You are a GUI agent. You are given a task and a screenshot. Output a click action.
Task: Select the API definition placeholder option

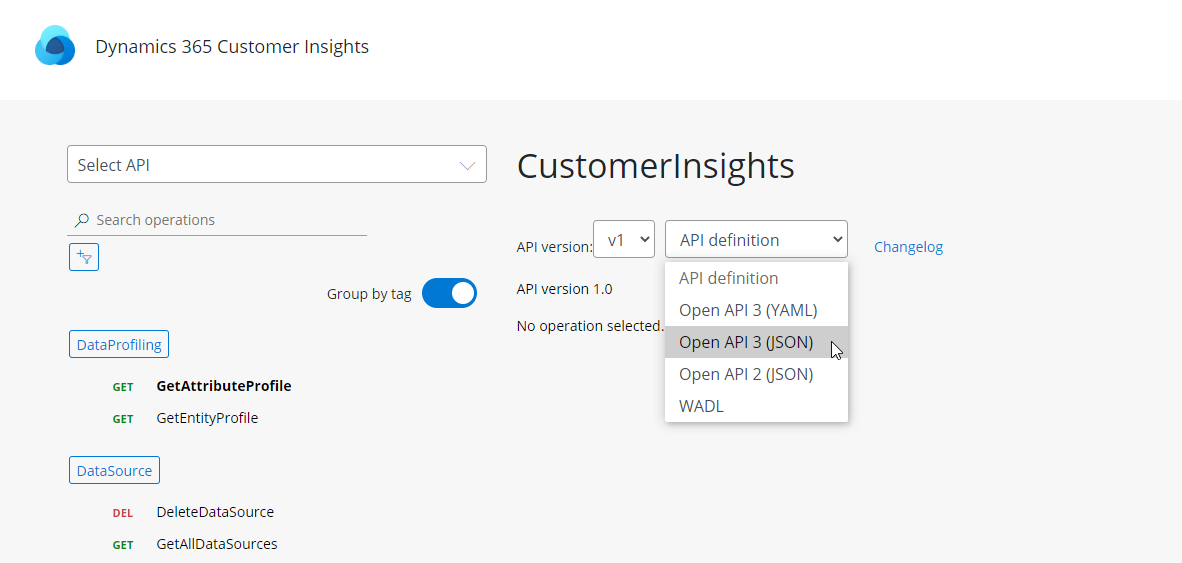coord(728,278)
